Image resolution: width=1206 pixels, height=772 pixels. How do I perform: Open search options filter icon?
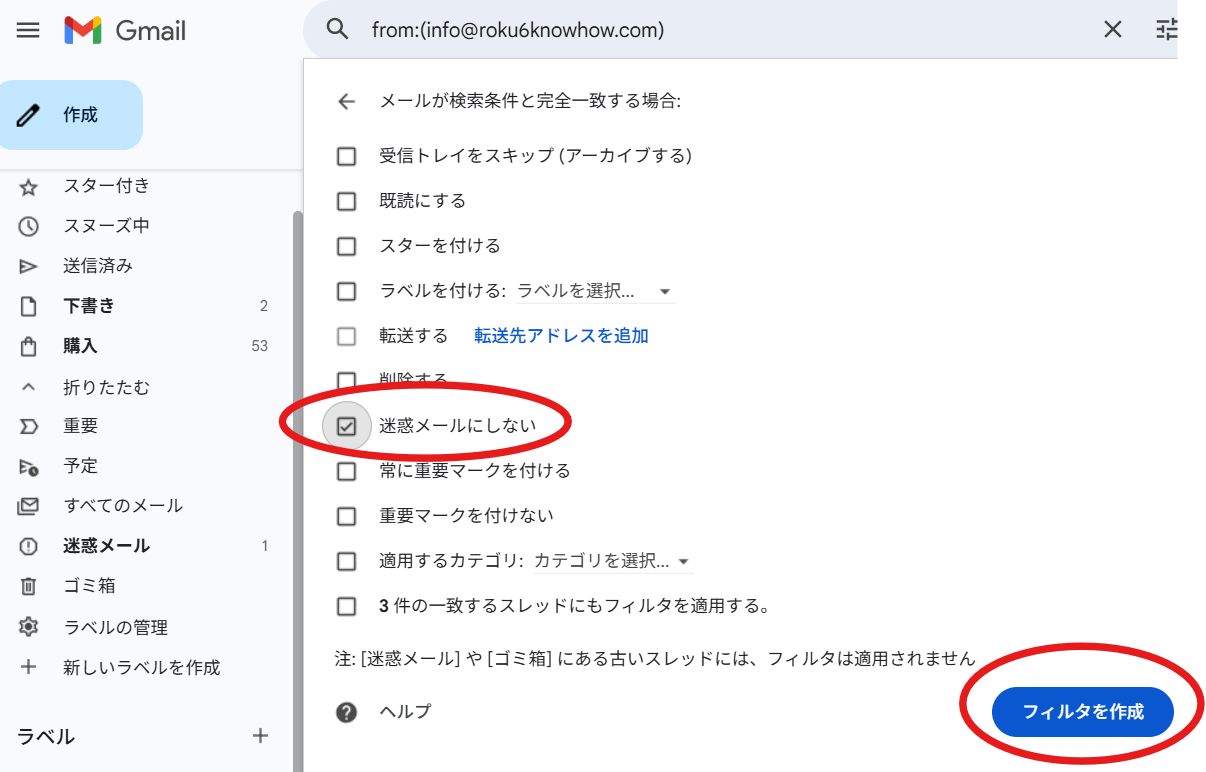[x=1166, y=30]
